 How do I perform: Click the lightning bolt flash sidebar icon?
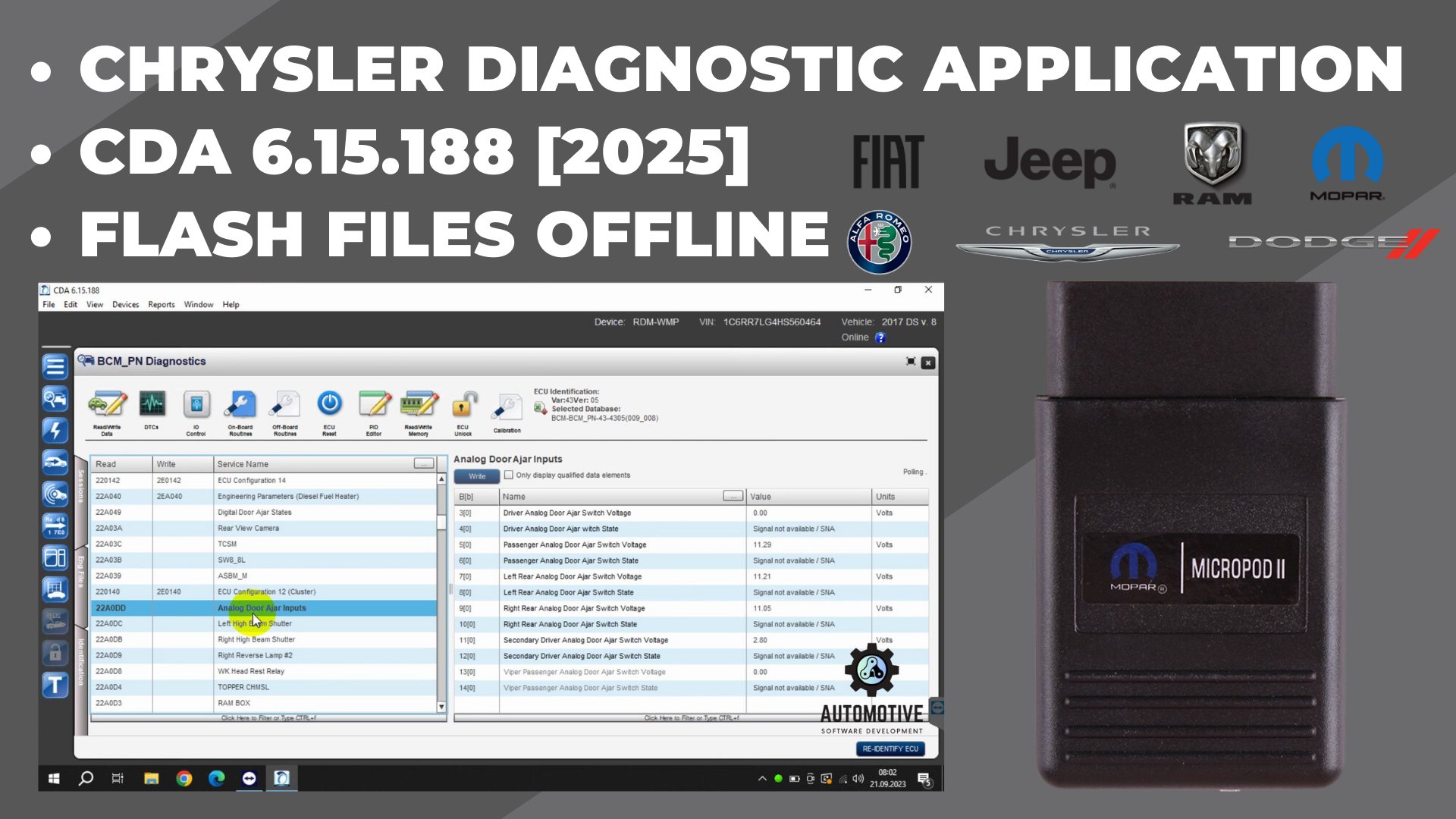55,431
